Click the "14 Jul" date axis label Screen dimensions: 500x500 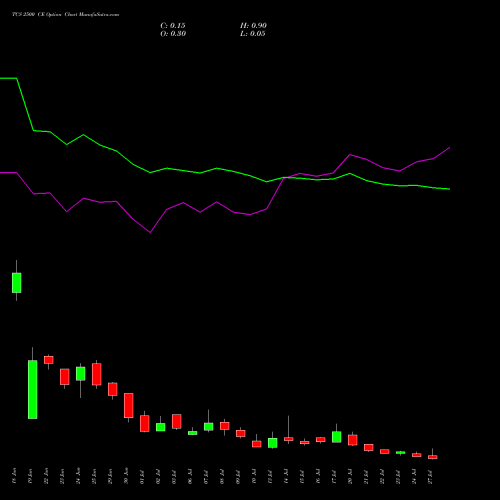pyautogui.click(x=286, y=477)
